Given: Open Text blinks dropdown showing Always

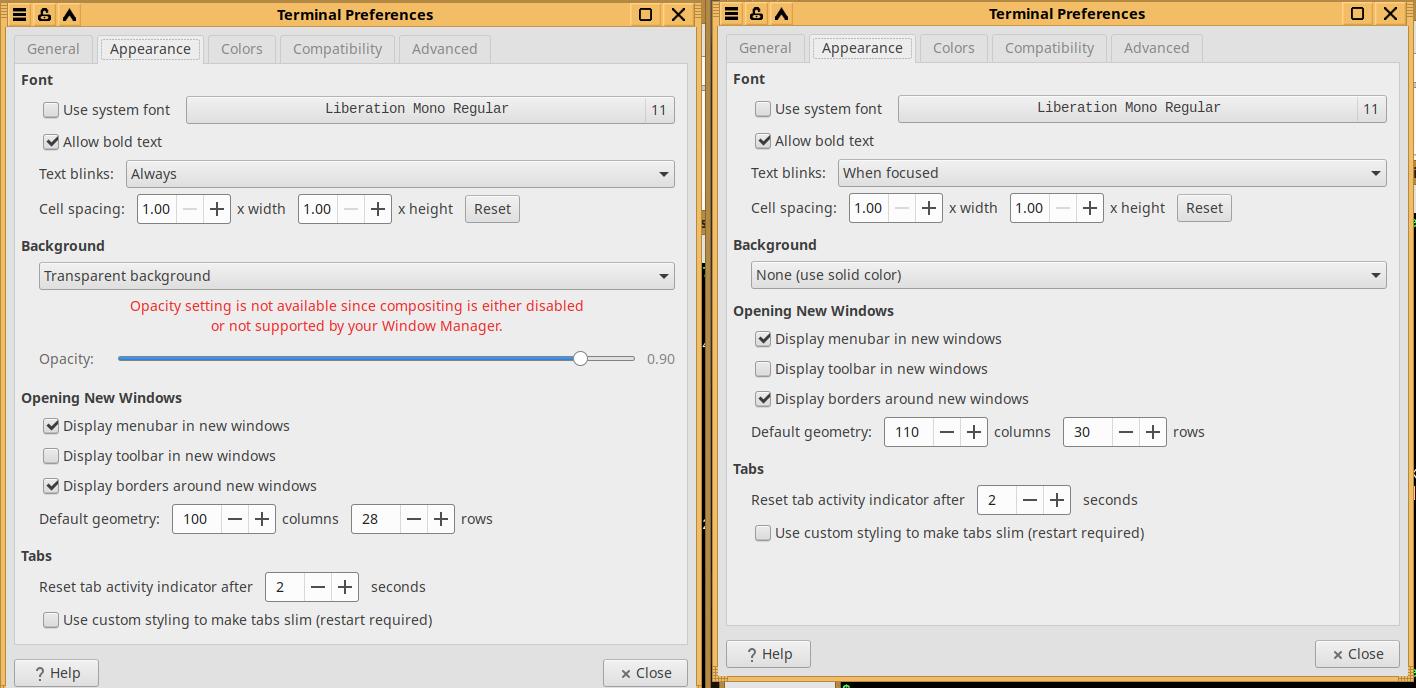Looking at the screenshot, I should tap(400, 174).
